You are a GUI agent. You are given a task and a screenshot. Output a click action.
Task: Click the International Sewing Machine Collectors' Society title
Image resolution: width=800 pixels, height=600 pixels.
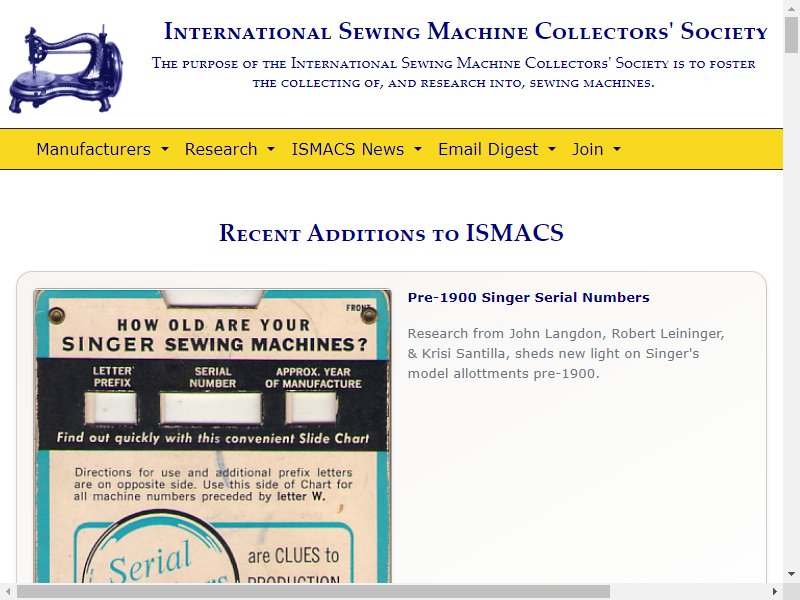pos(465,32)
